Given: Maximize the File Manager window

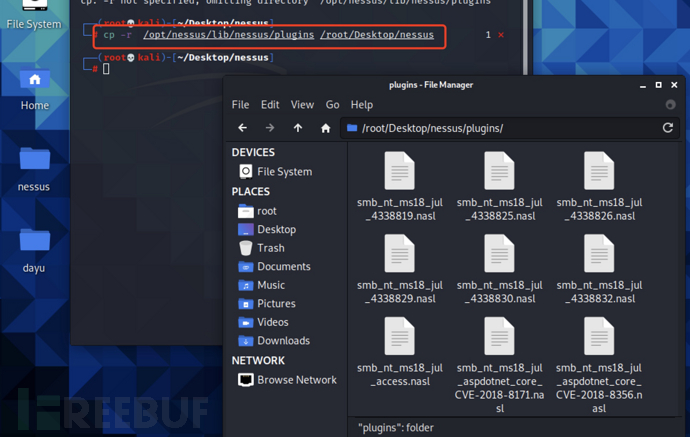Looking at the screenshot, I should (658, 85).
